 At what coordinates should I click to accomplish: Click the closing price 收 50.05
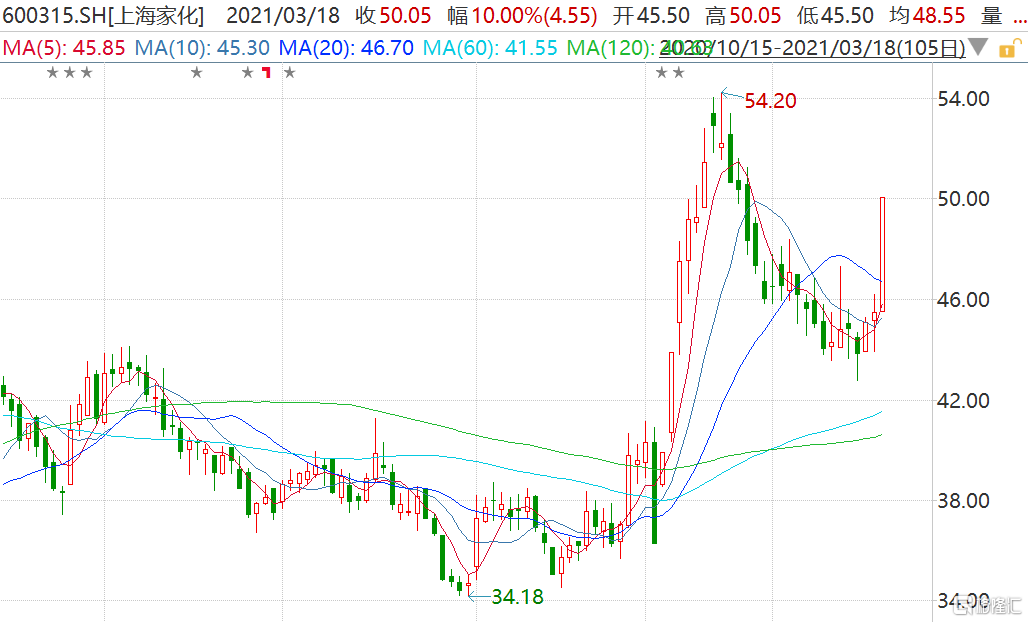coord(393,16)
